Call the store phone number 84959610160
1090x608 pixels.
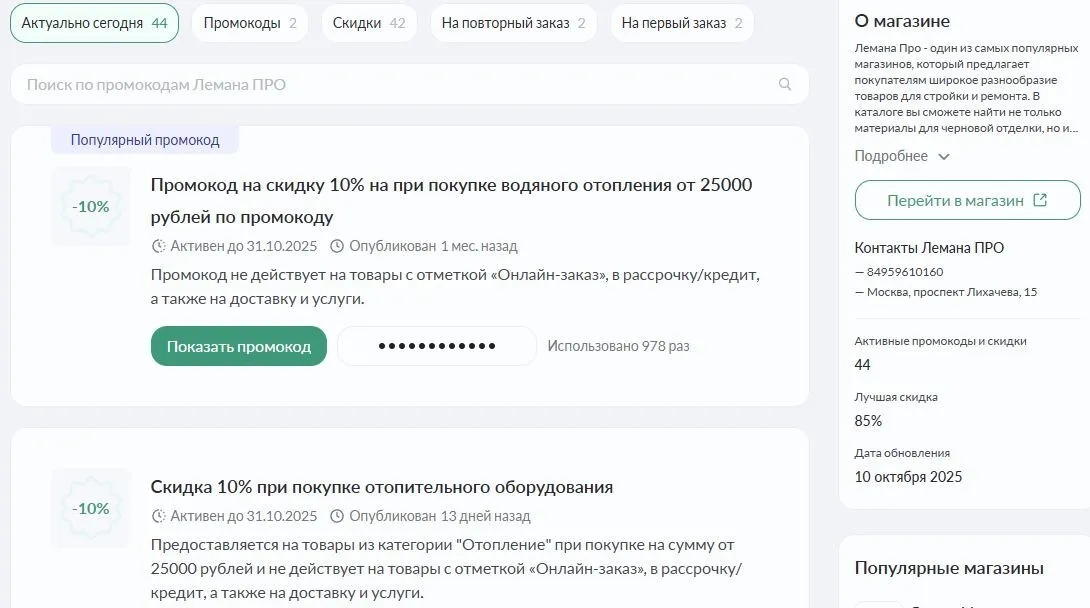pyautogui.click(x=905, y=270)
